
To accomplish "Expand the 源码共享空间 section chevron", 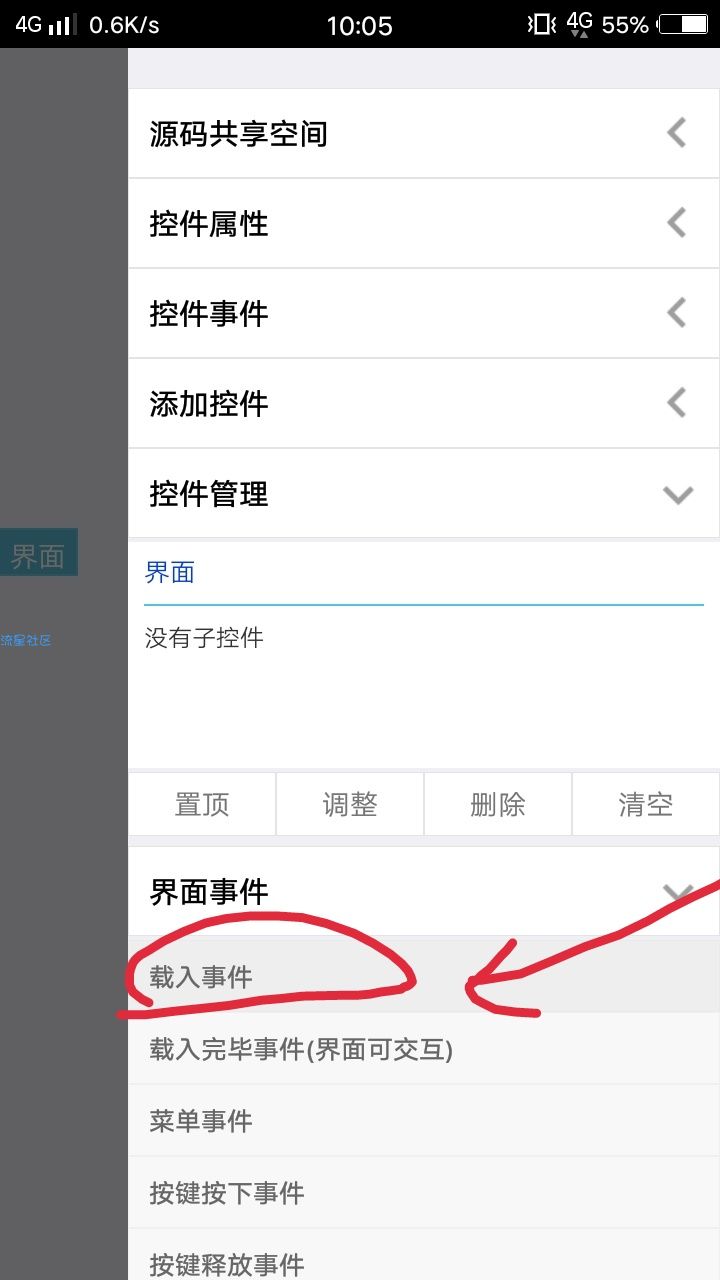I will point(677,133).
